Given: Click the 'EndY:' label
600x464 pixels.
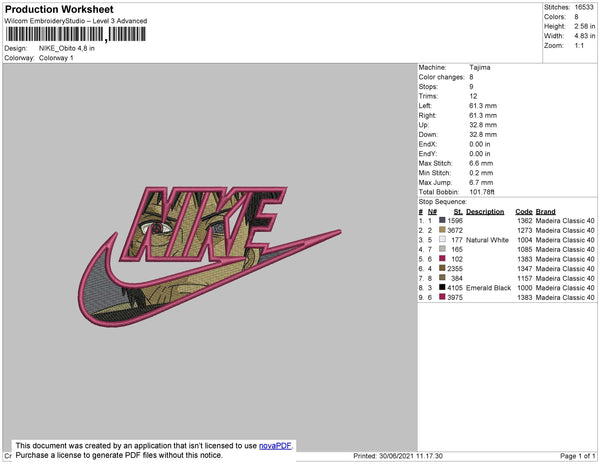Looking at the screenshot, I should tap(427, 153).
